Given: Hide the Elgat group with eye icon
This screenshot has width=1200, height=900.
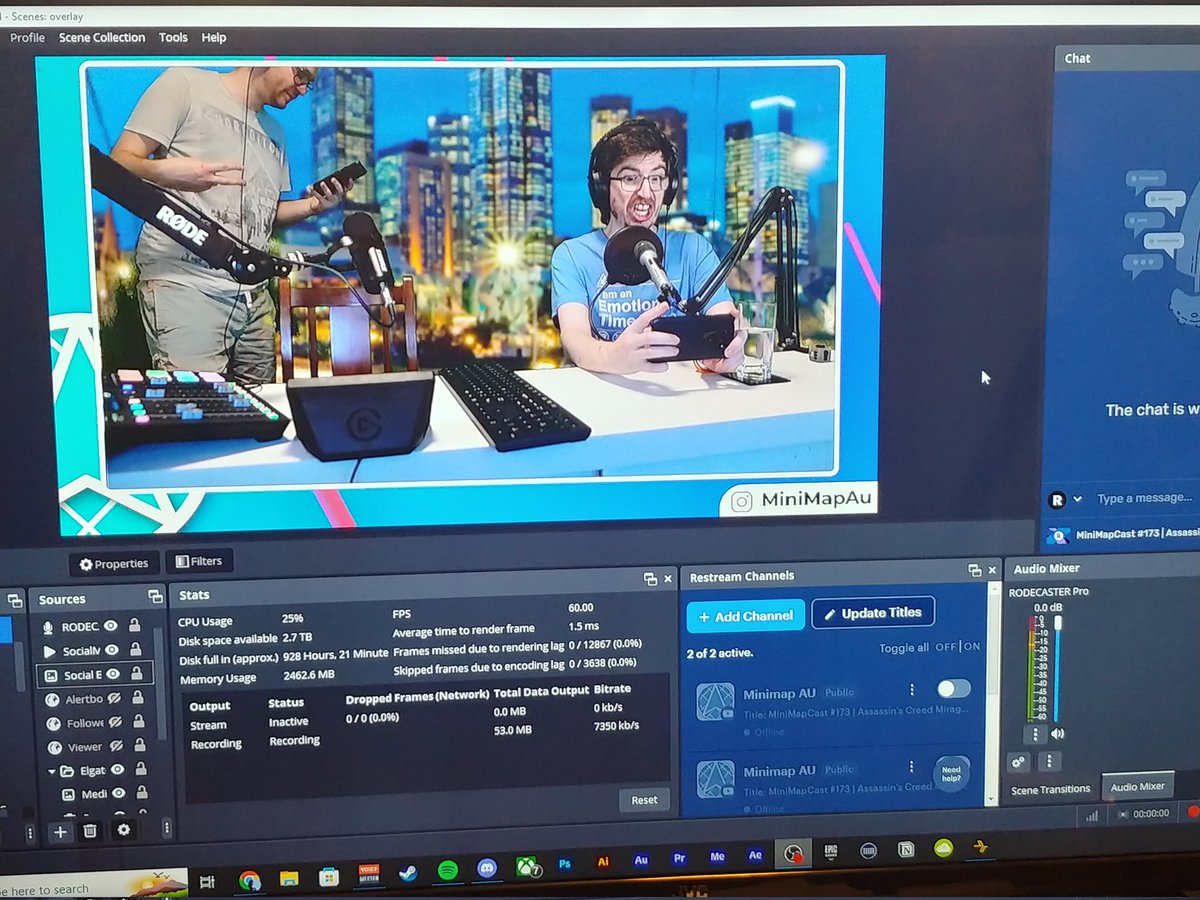Looking at the screenshot, I should 118,770.
